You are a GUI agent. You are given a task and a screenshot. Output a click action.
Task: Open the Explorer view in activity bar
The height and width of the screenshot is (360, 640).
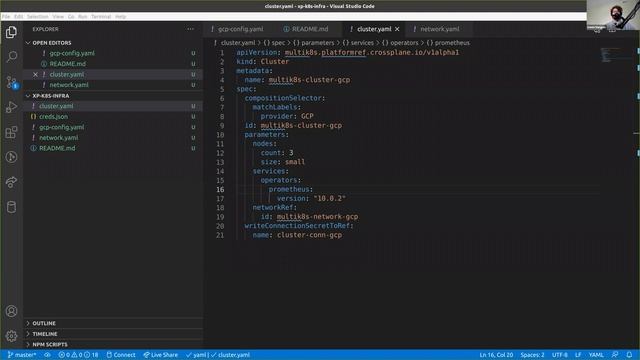(x=11, y=32)
